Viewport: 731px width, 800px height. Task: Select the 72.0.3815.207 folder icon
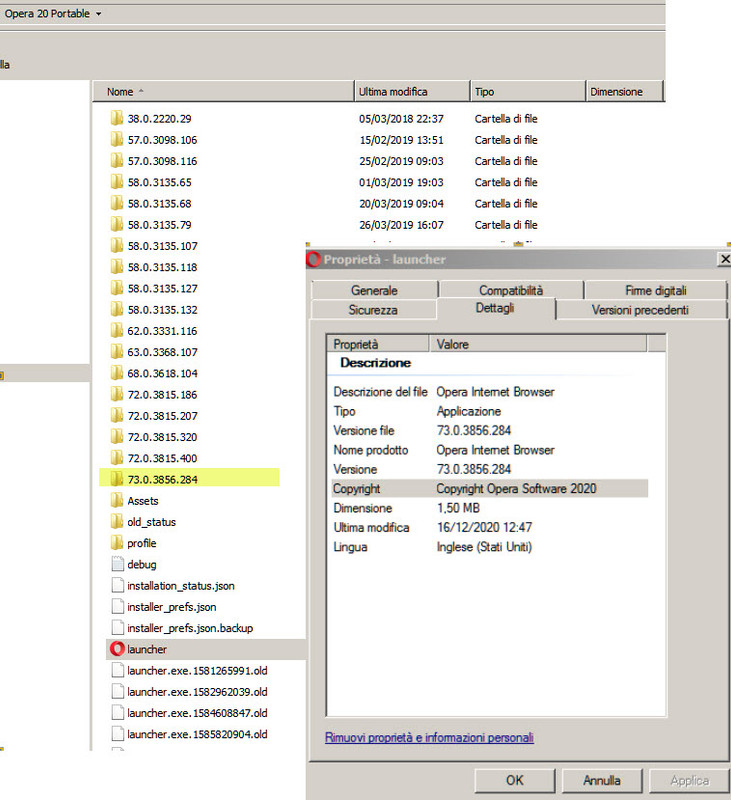[117, 416]
